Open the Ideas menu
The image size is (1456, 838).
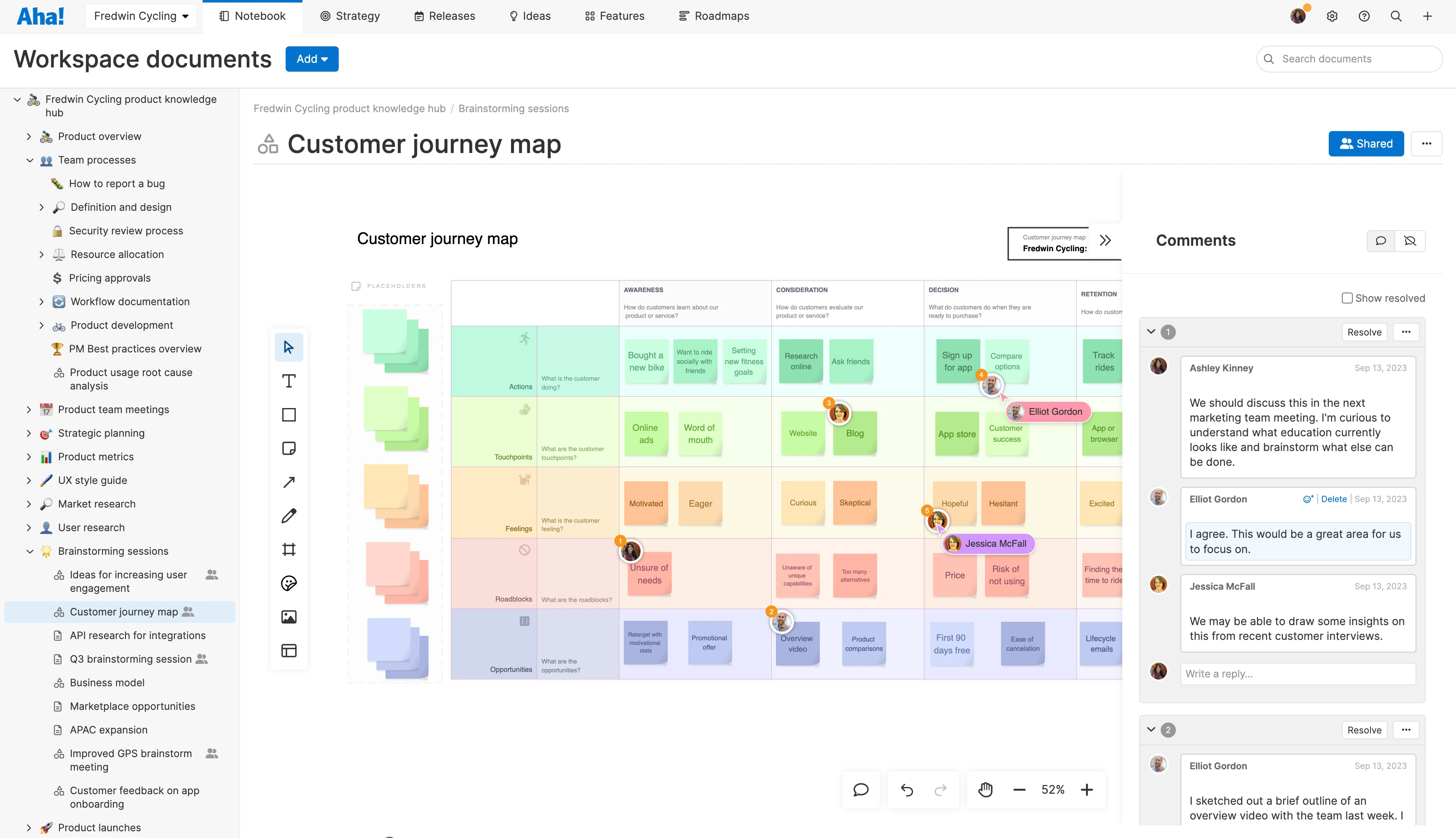pos(529,16)
